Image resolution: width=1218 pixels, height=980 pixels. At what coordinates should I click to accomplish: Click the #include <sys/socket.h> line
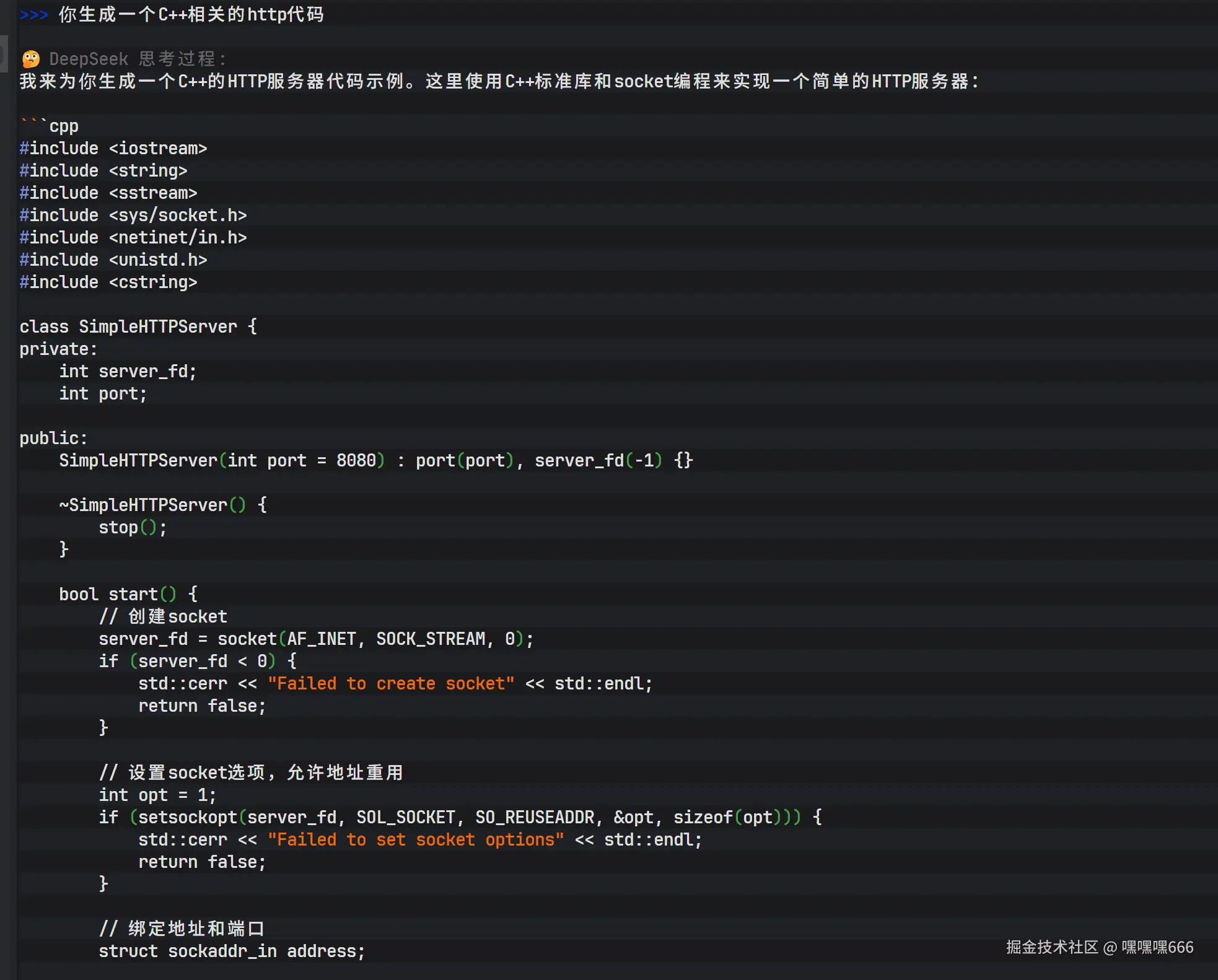[x=133, y=216]
